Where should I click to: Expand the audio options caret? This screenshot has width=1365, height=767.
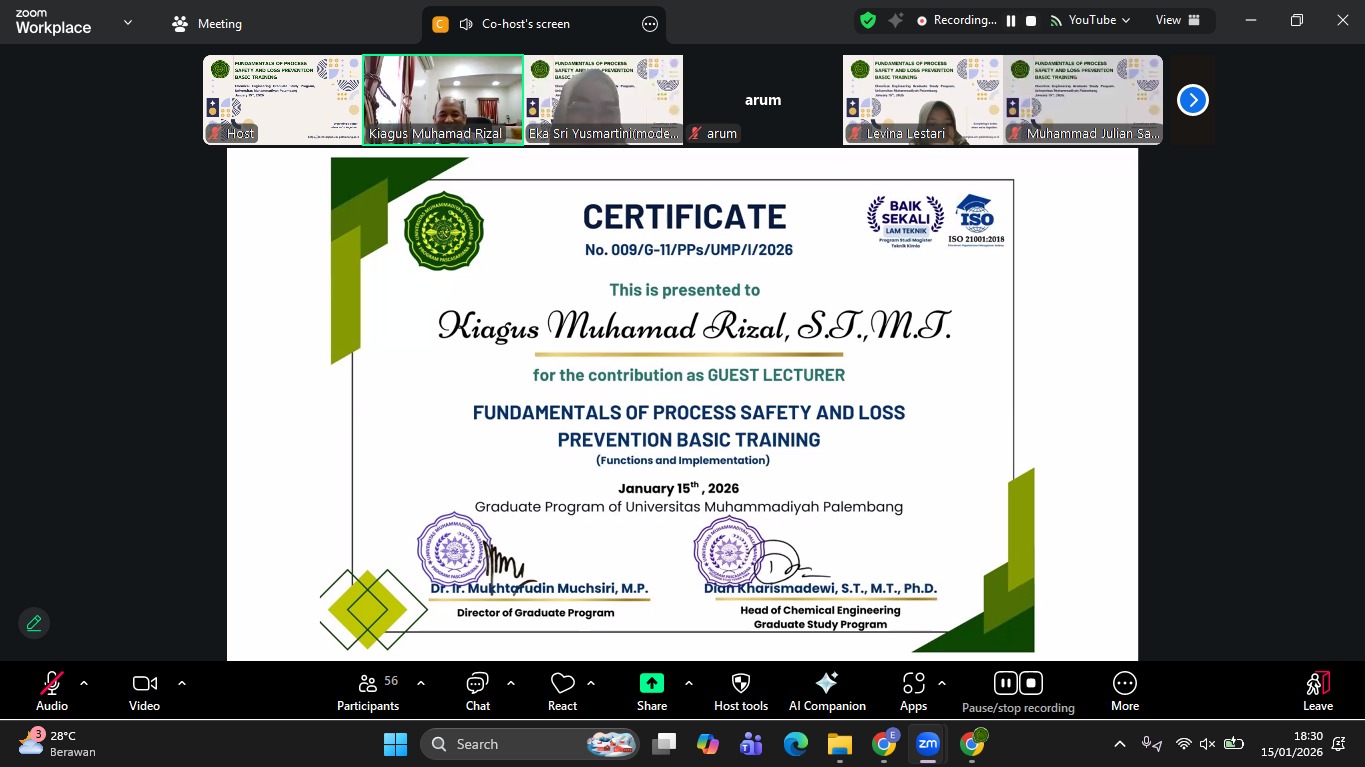coord(84,684)
